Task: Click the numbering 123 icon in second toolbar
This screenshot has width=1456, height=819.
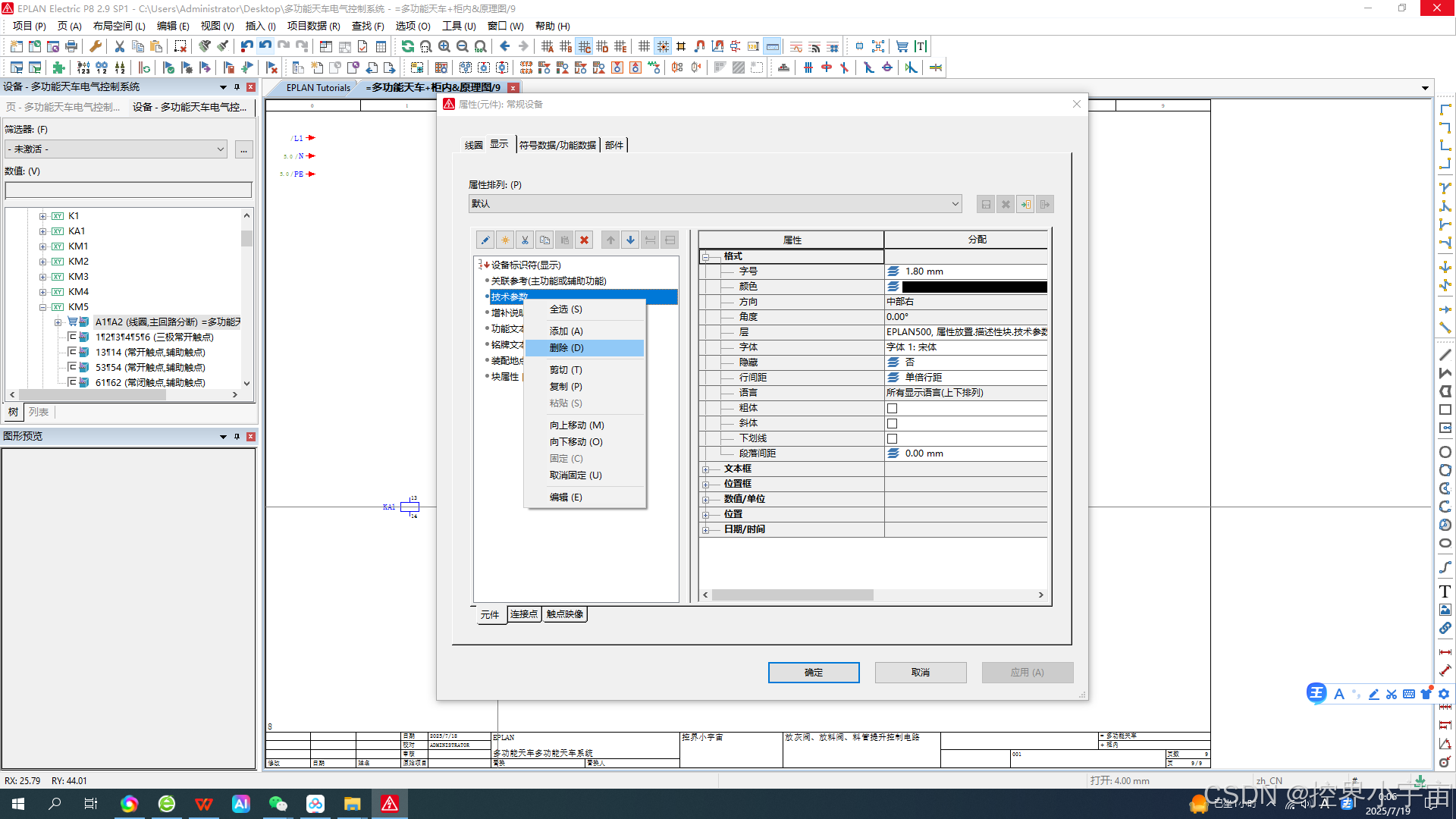Action: coord(83,67)
